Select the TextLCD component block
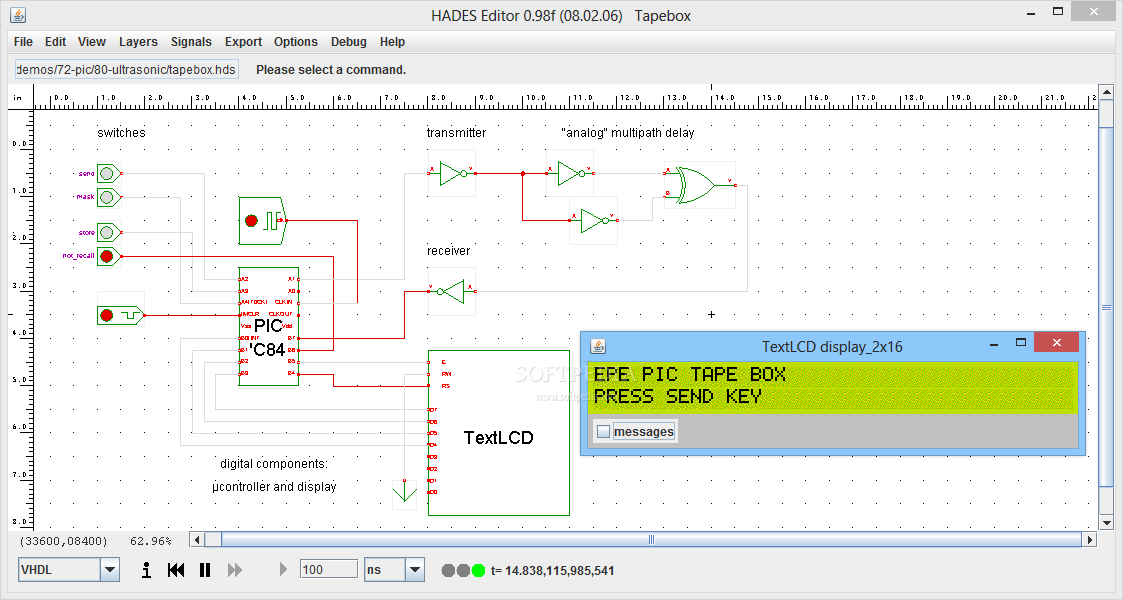The height and width of the screenshot is (600, 1123). (498, 432)
